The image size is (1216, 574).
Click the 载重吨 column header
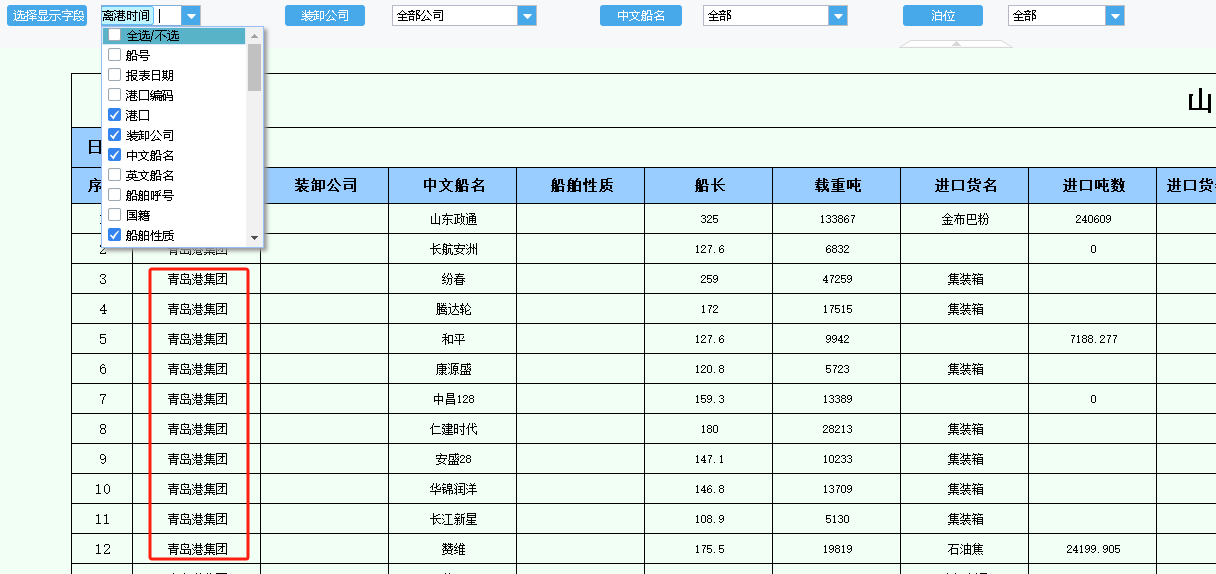tap(837, 185)
